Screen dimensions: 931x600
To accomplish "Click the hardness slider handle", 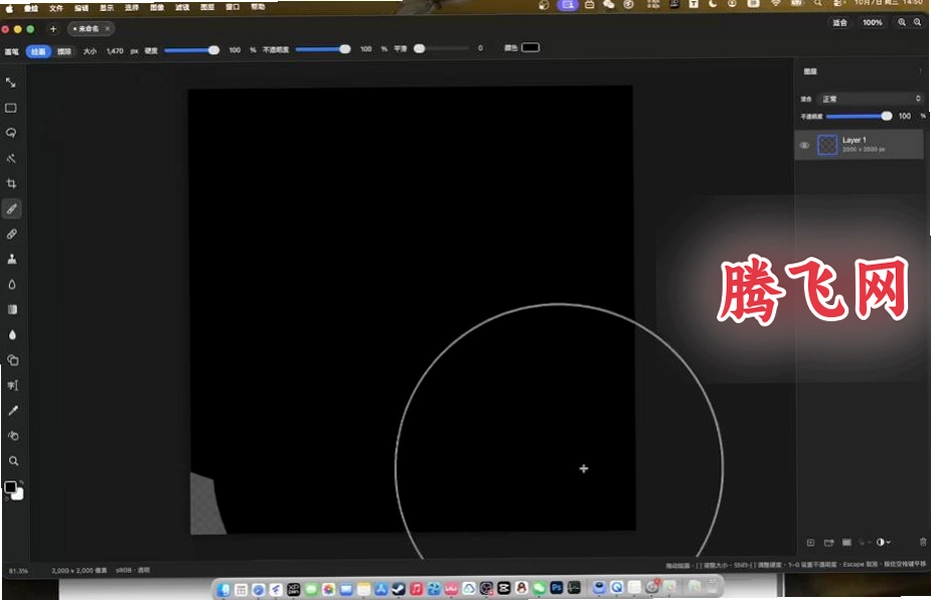I will tap(214, 50).
